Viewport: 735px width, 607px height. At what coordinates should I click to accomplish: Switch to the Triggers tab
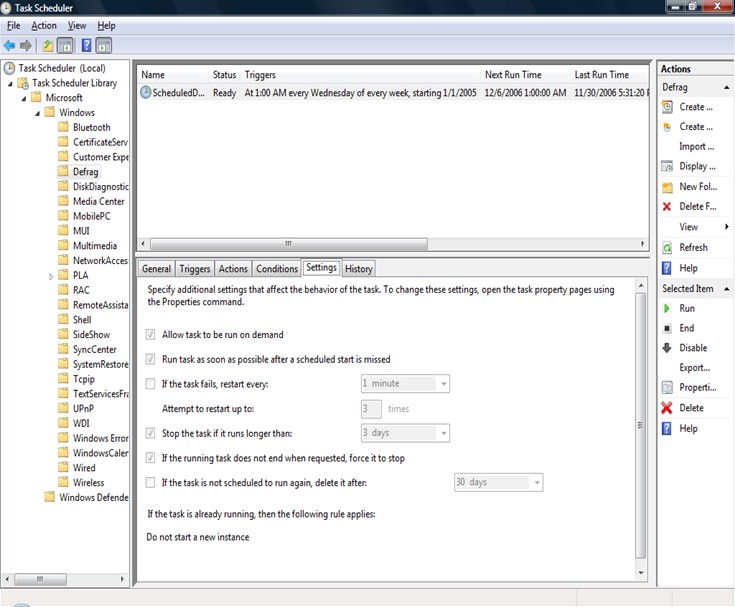[195, 269]
